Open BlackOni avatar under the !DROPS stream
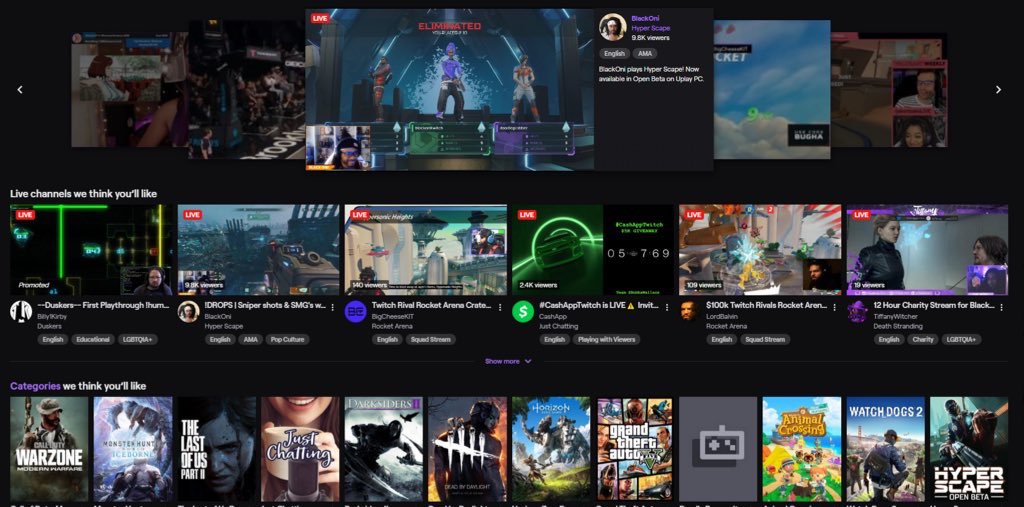This screenshot has width=1024, height=507. 189,311
